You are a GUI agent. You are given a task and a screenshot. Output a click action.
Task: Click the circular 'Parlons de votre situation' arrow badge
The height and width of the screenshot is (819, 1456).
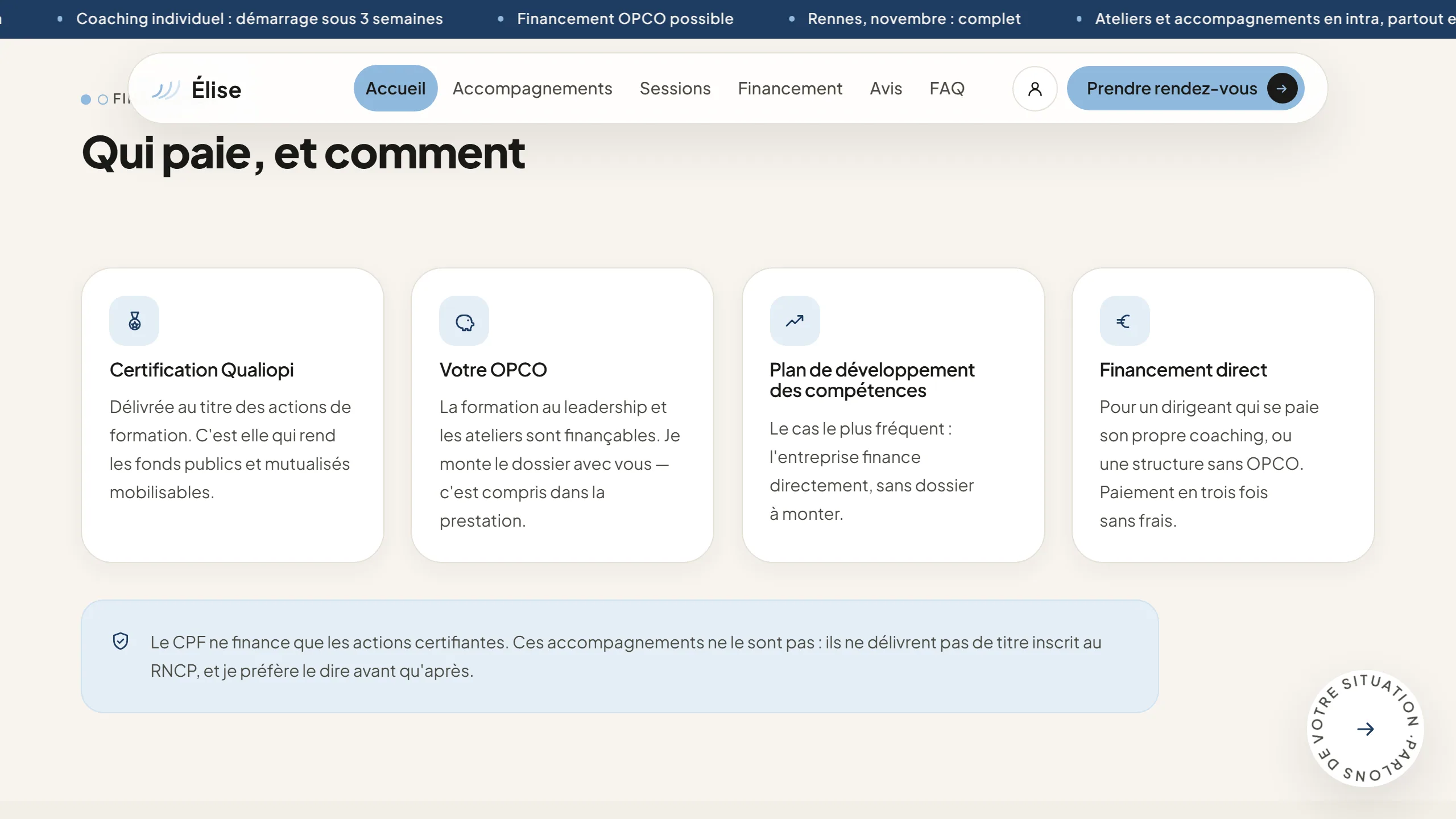(x=1365, y=729)
